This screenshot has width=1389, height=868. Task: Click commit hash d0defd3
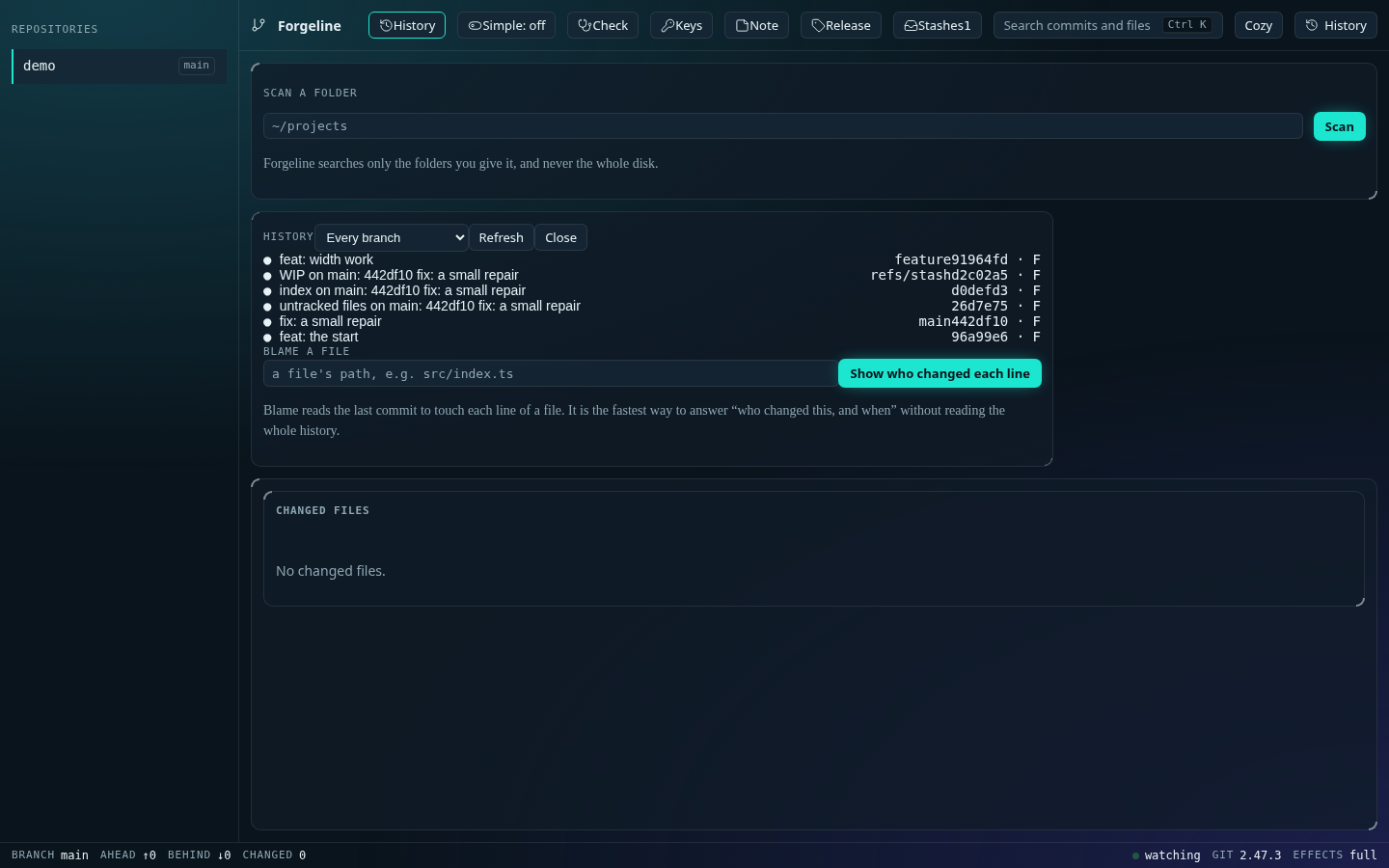(x=979, y=290)
